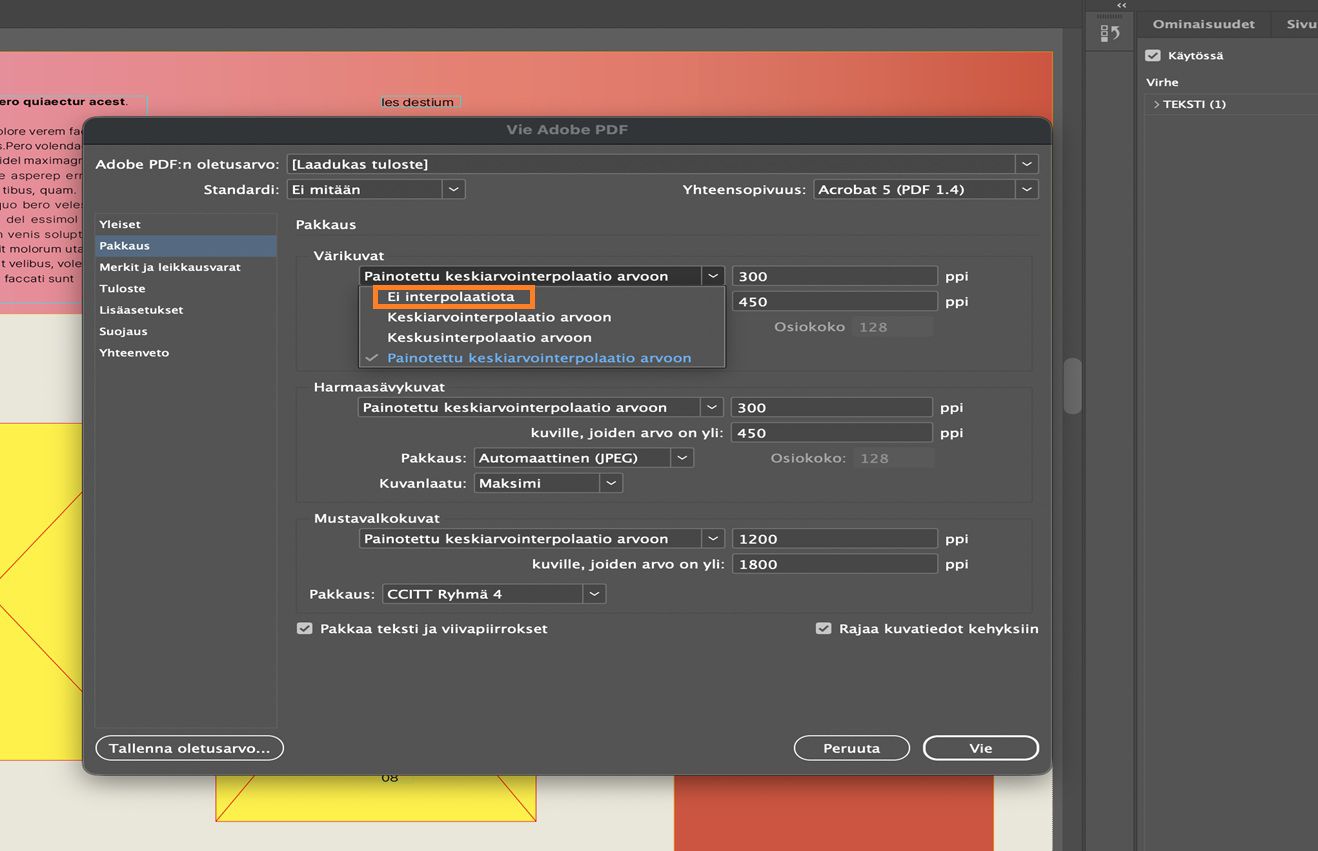Click panel dock icon in collapsed strip
The image size is (1318, 851).
(1110, 34)
